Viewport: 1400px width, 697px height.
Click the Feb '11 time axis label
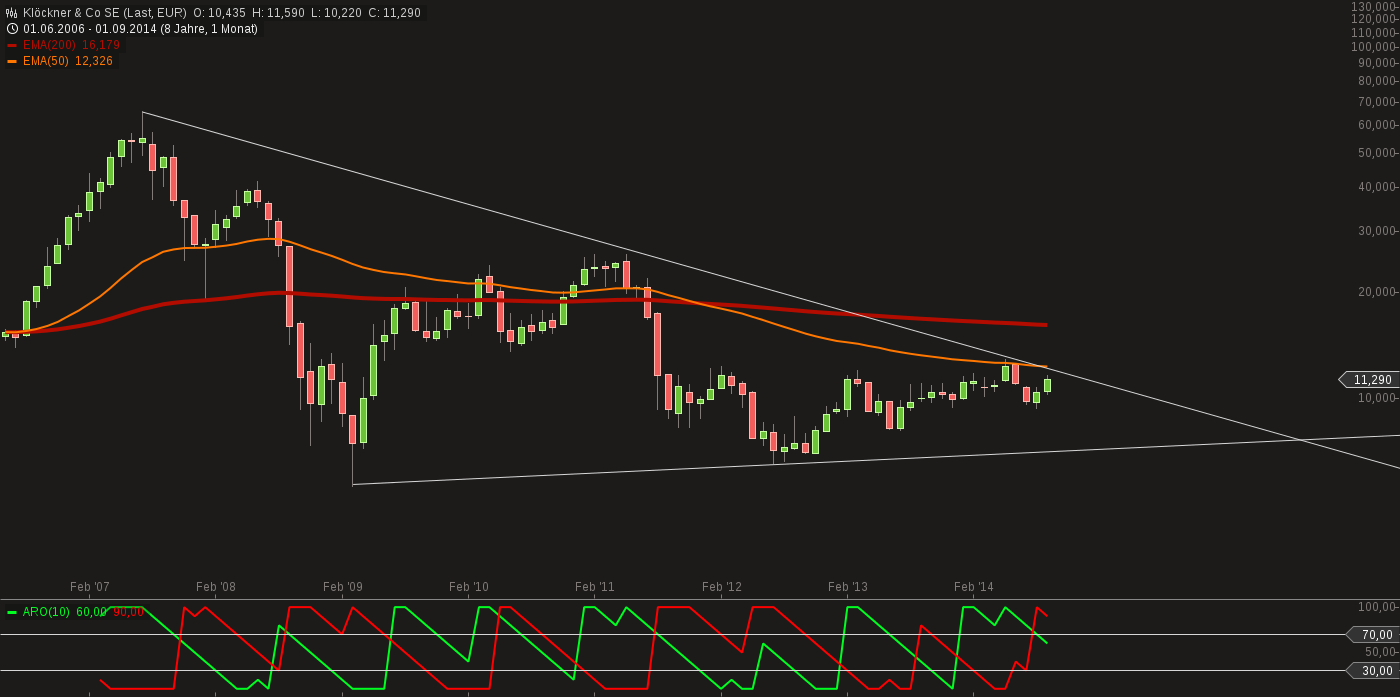click(x=595, y=587)
